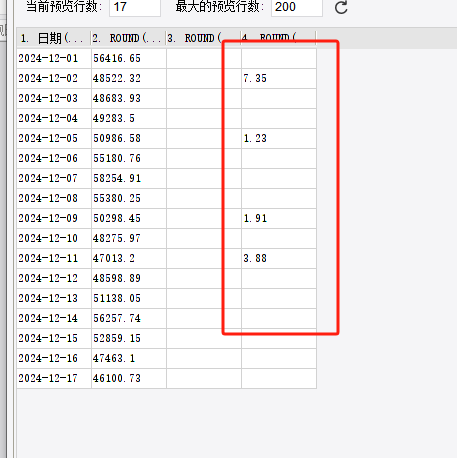
Task: Select the cell showing 1.23
Action: click(279, 138)
